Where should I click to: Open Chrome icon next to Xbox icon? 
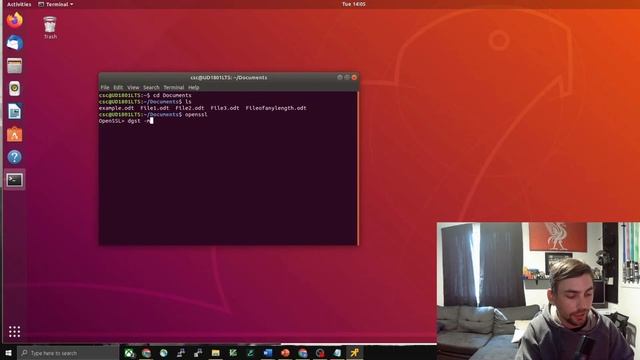point(147,353)
